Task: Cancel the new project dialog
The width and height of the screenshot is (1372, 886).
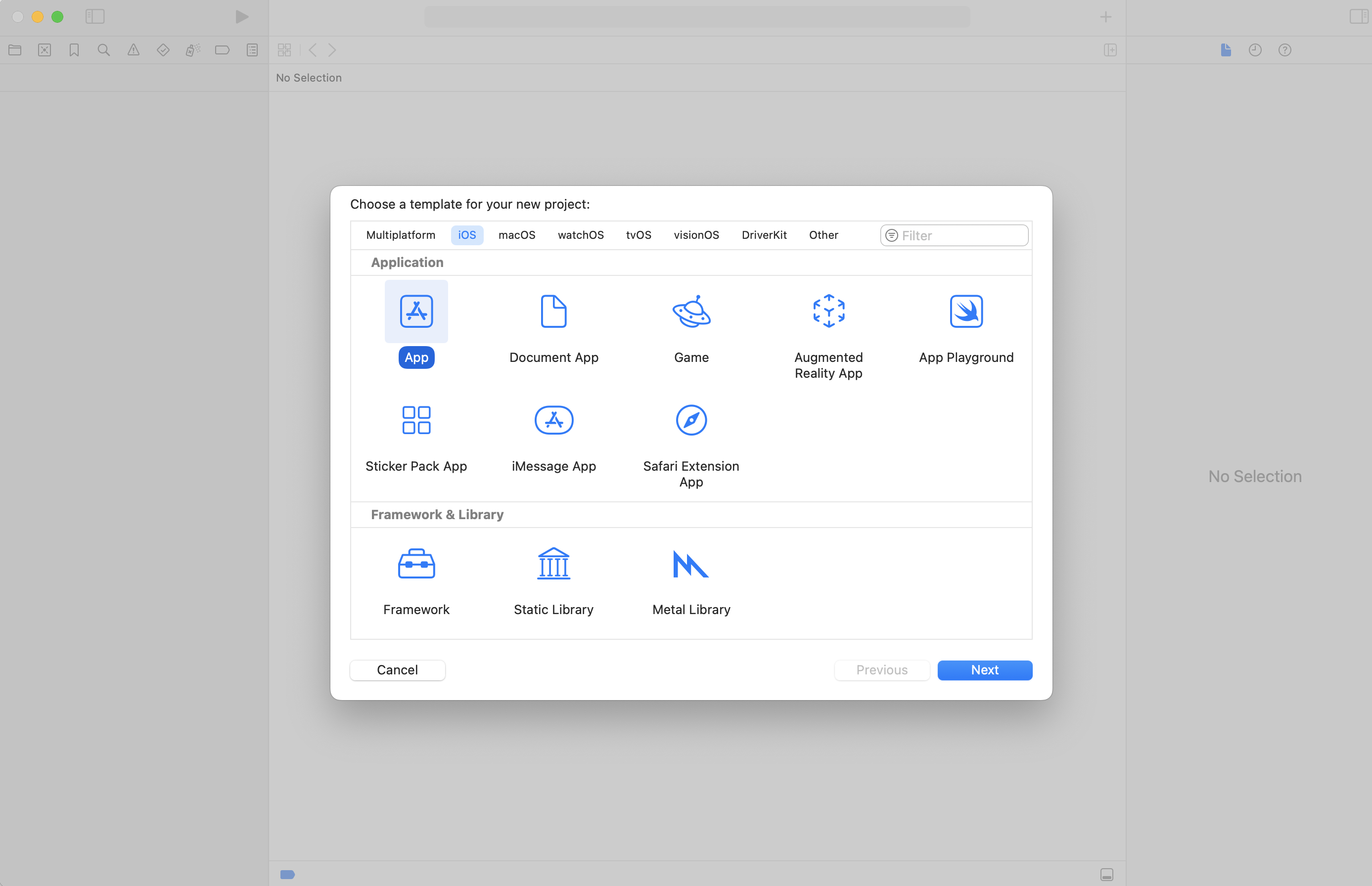Action: click(397, 669)
